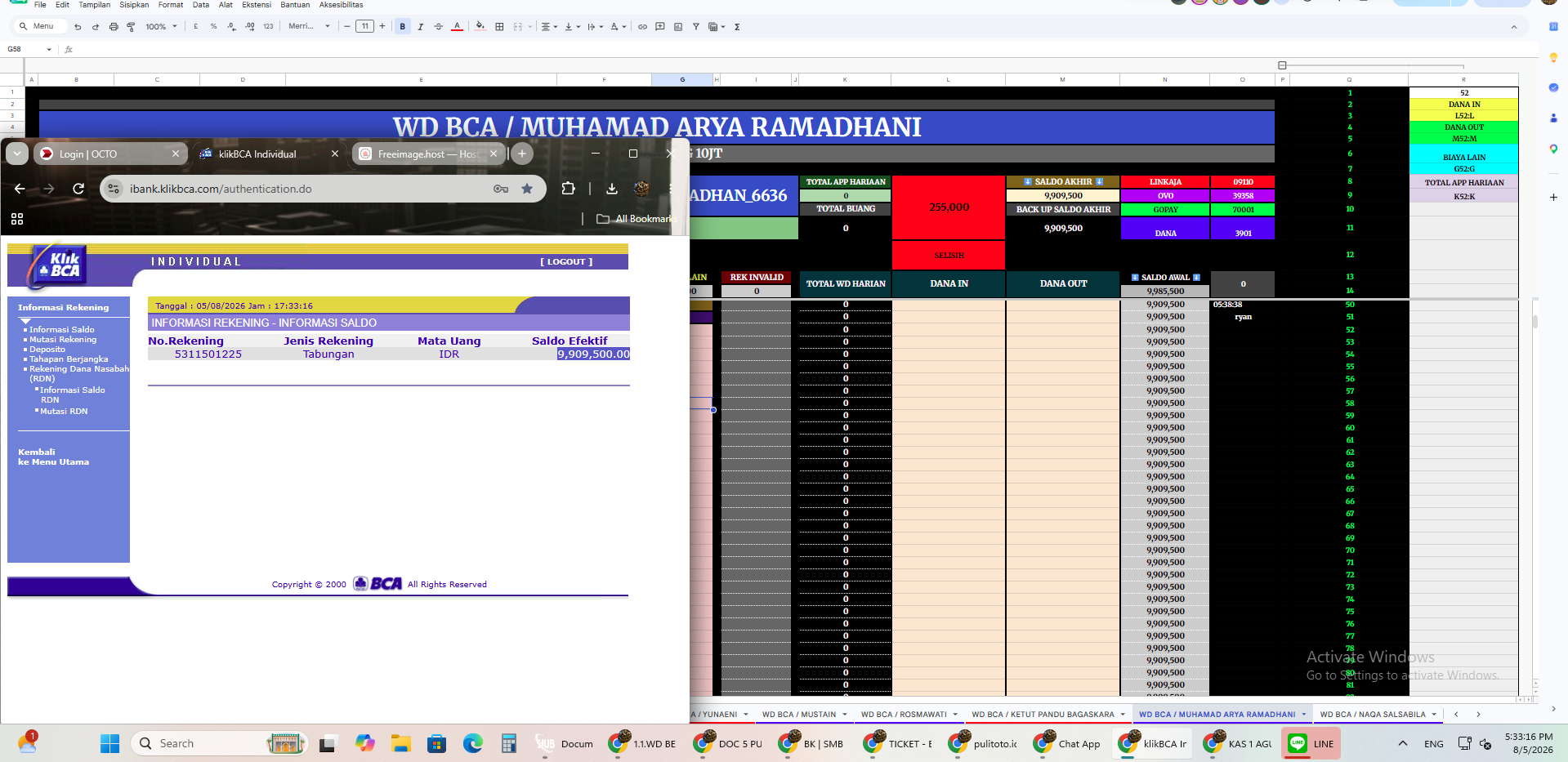This screenshot has height=762, width=1568.
Task: Apply percent format to cell
Action: 213,27
